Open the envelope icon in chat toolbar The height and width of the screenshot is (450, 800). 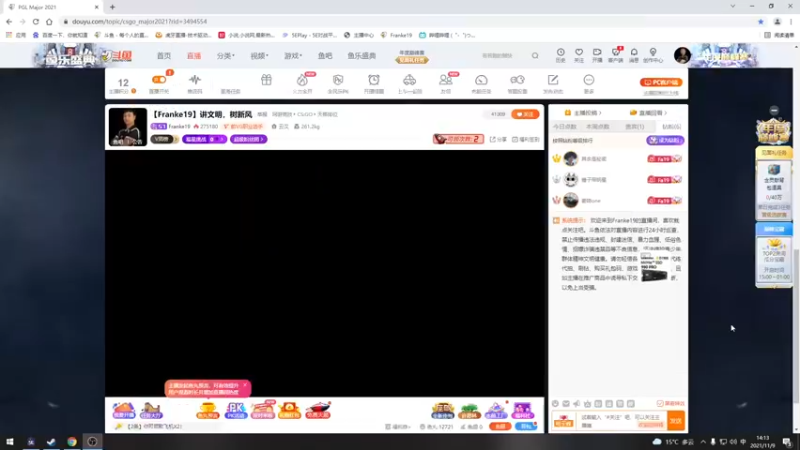[x=566, y=404]
